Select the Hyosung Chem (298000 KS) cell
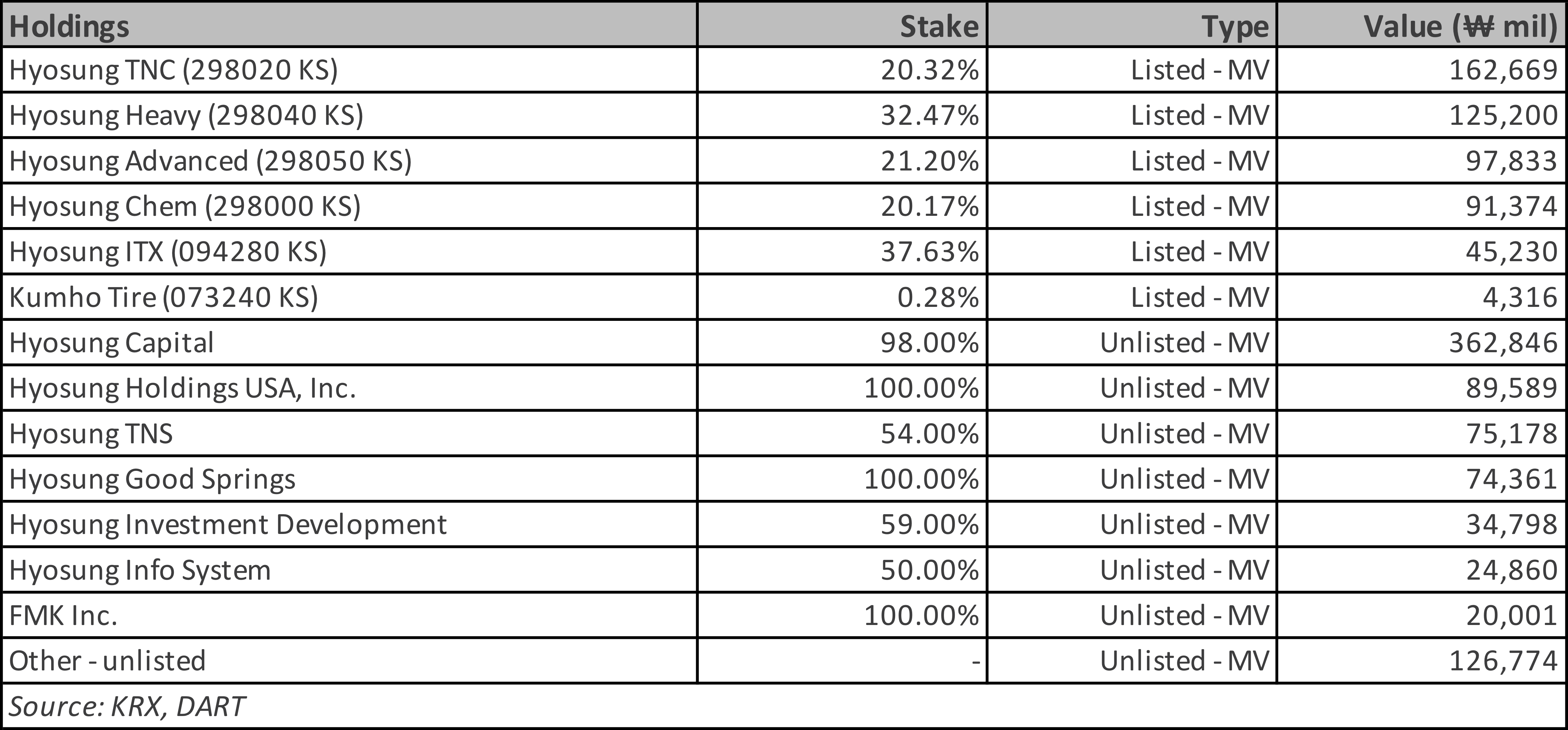 pyautogui.click(x=185, y=206)
